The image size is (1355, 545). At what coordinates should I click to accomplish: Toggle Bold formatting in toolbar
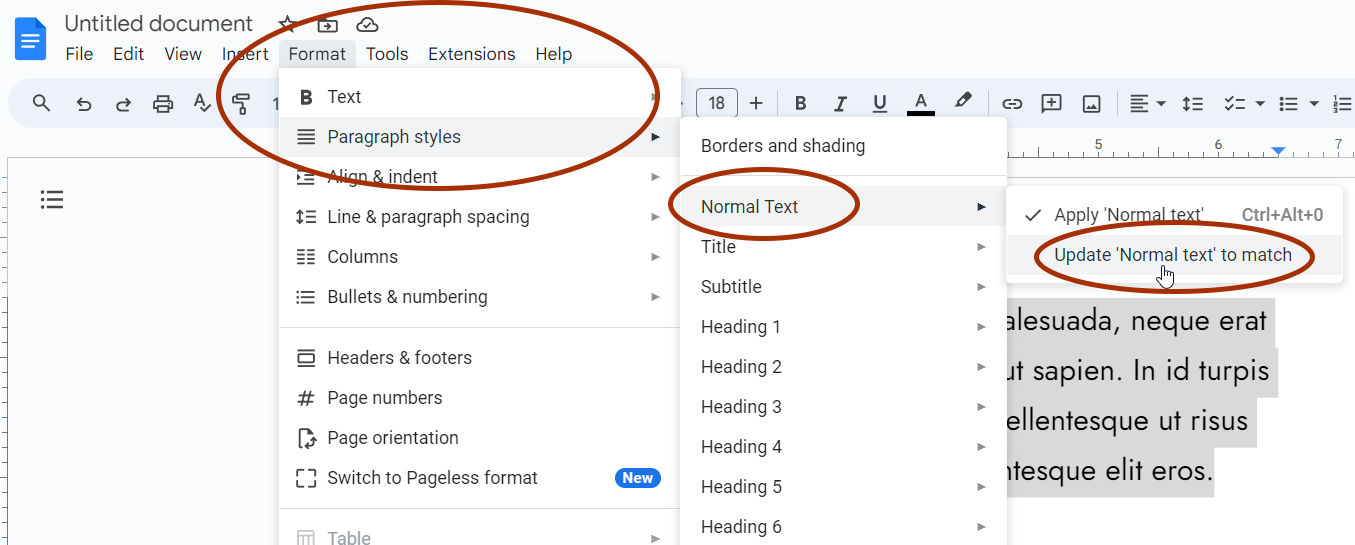800,103
